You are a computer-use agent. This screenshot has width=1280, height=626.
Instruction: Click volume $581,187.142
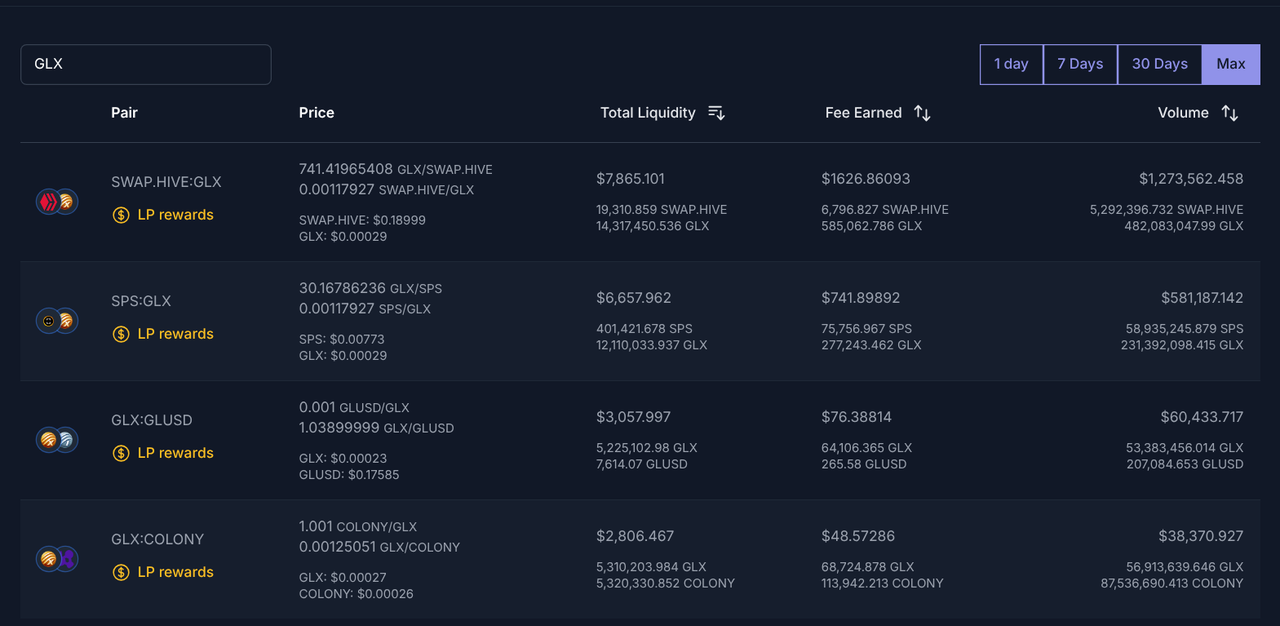(1202, 298)
